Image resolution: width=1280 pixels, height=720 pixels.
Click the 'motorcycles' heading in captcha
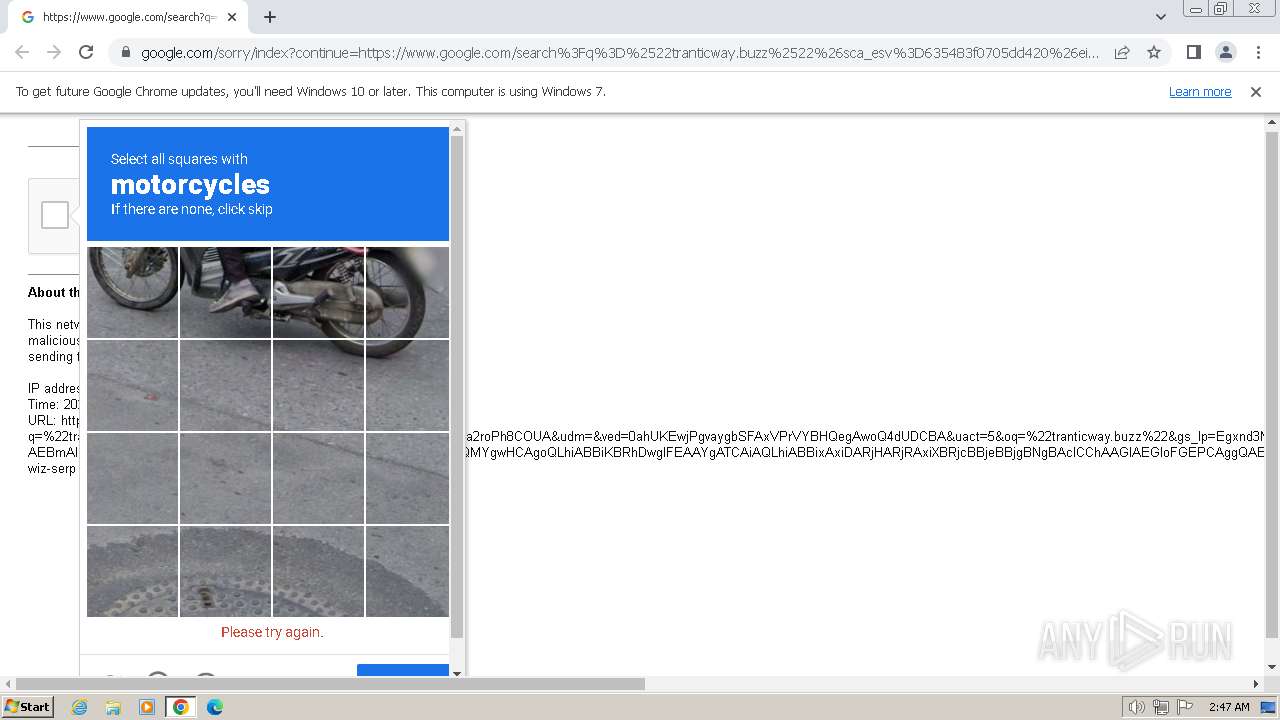(190, 185)
